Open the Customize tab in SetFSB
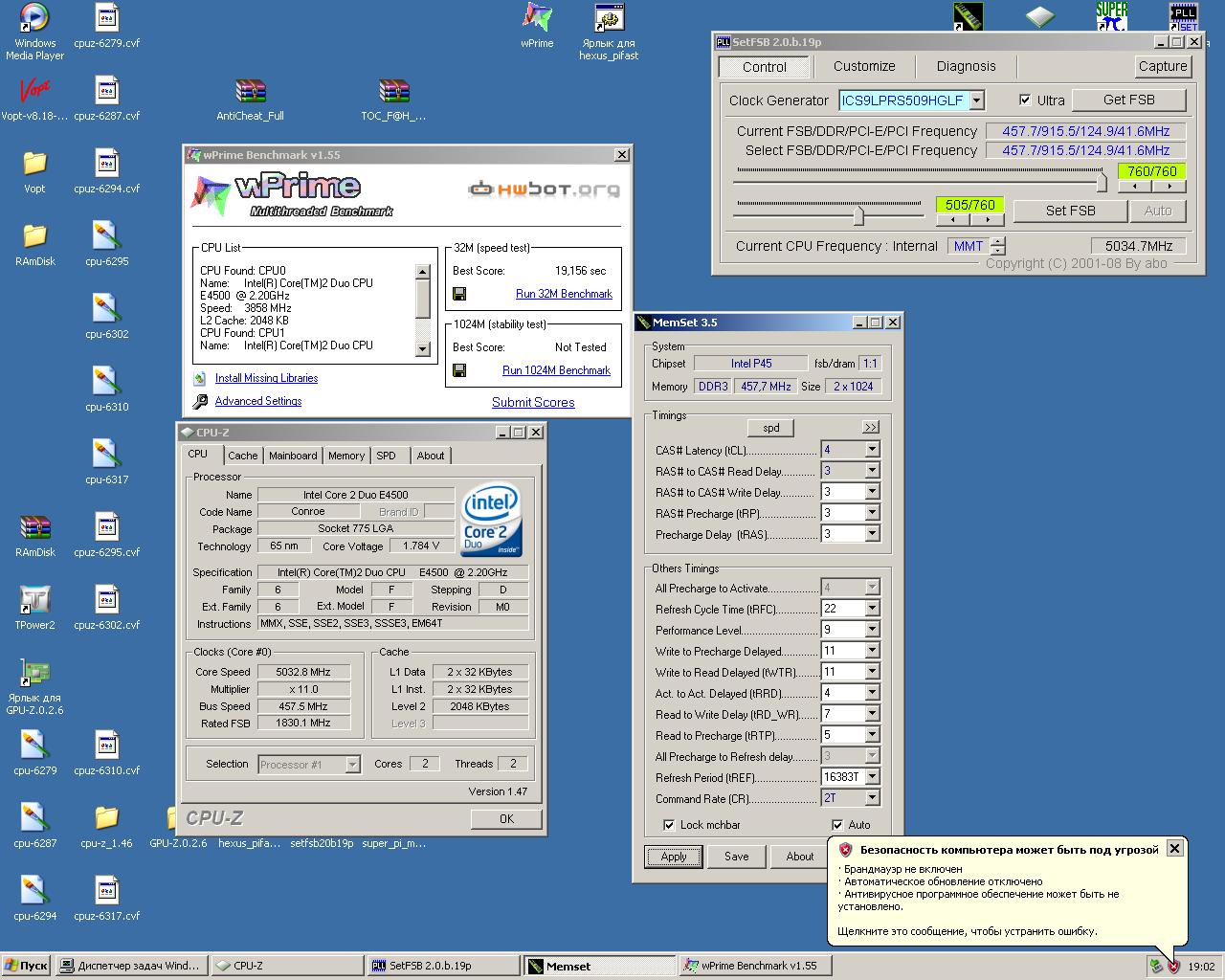 [864, 66]
